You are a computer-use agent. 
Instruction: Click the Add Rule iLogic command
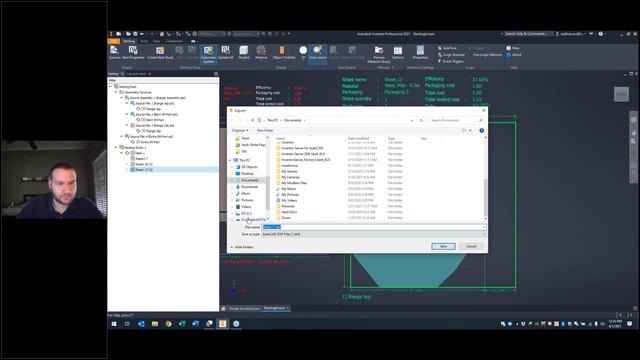(447, 48)
